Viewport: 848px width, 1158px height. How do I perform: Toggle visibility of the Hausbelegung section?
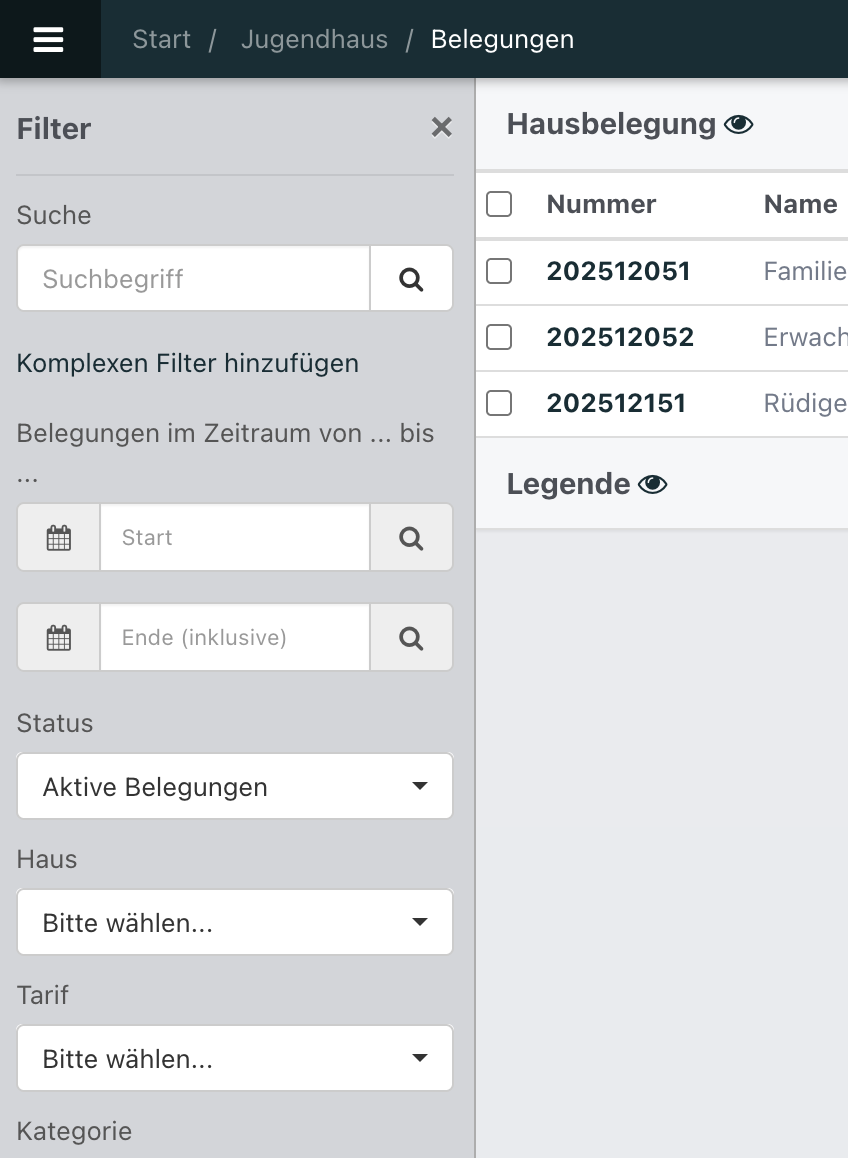[x=738, y=124]
